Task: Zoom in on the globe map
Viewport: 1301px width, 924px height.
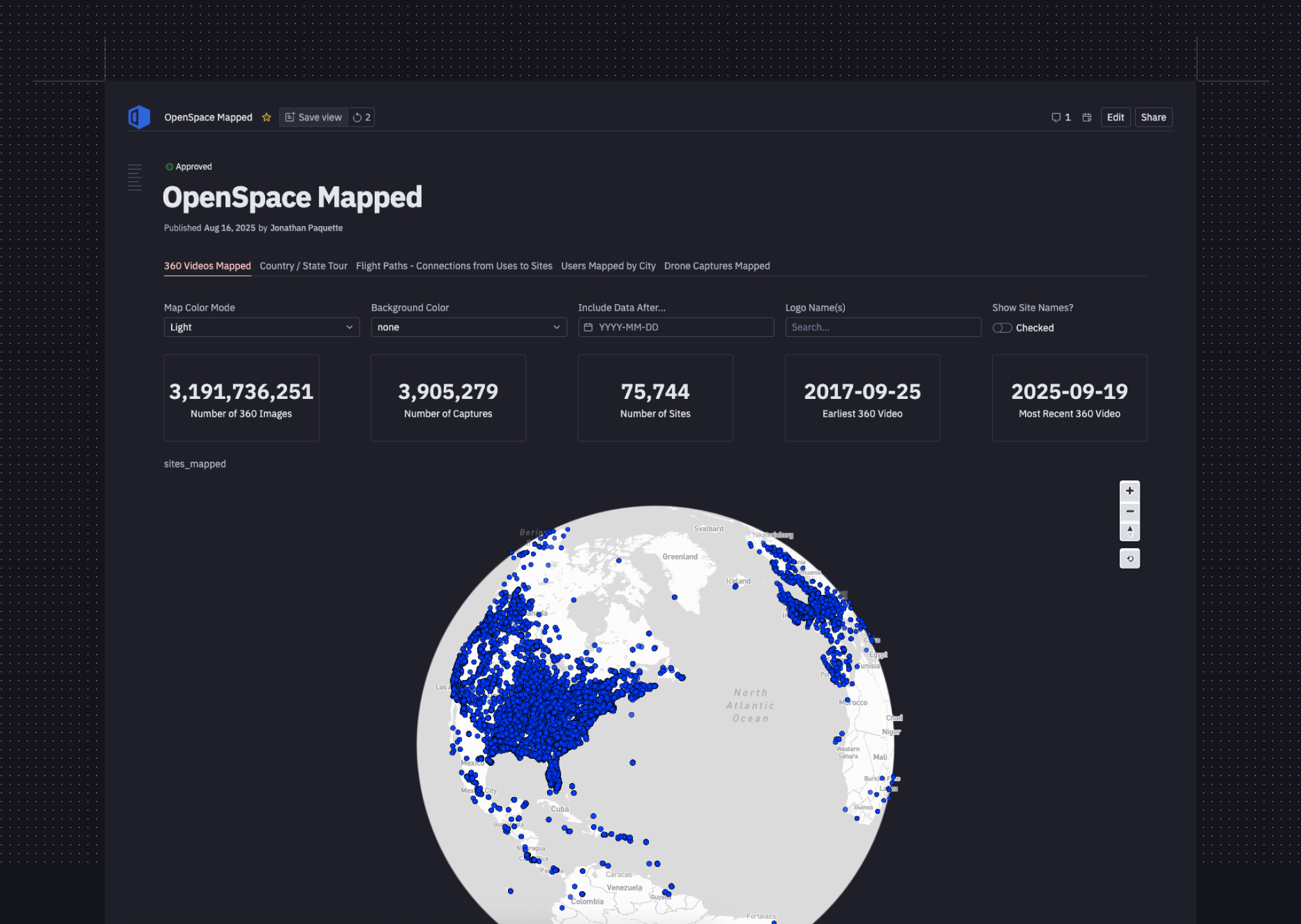Action: pos(1129,490)
